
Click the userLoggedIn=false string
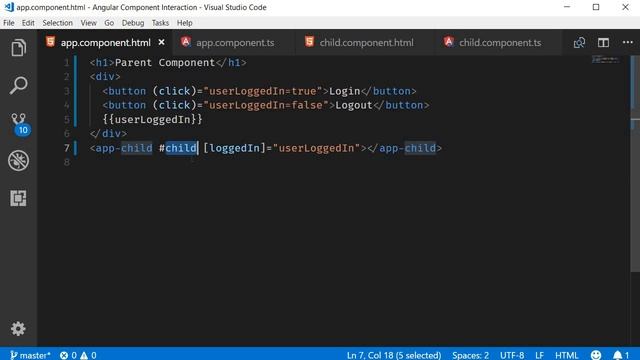click(x=266, y=105)
